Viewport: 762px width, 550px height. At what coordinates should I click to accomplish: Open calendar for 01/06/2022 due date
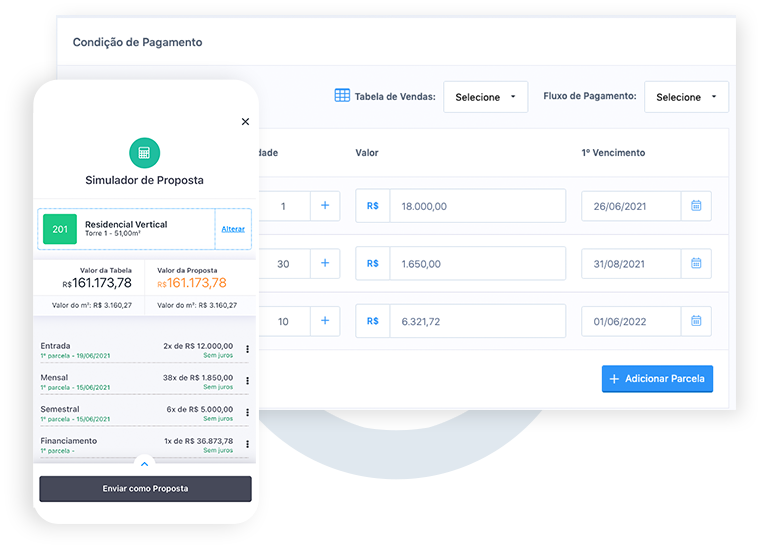coord(696,322)
